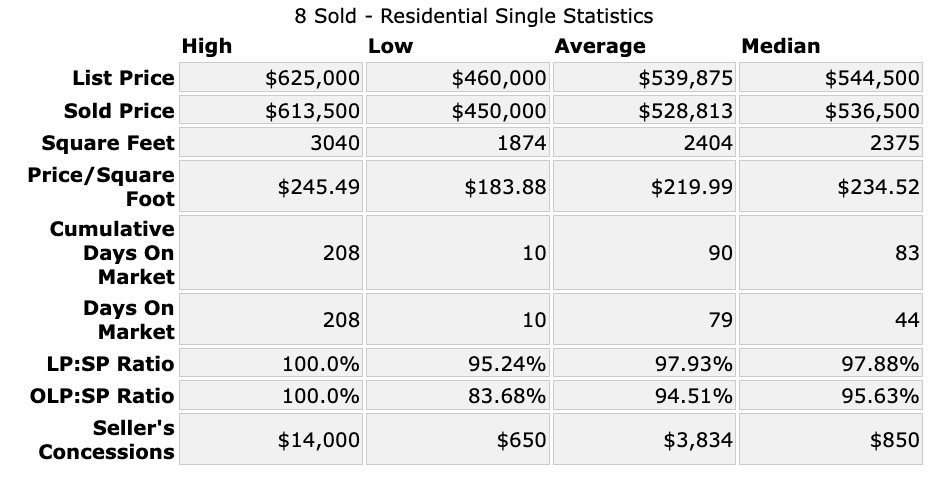Click the Average List Price $539,875
The image size is (952, 480).
coord(686,78)
